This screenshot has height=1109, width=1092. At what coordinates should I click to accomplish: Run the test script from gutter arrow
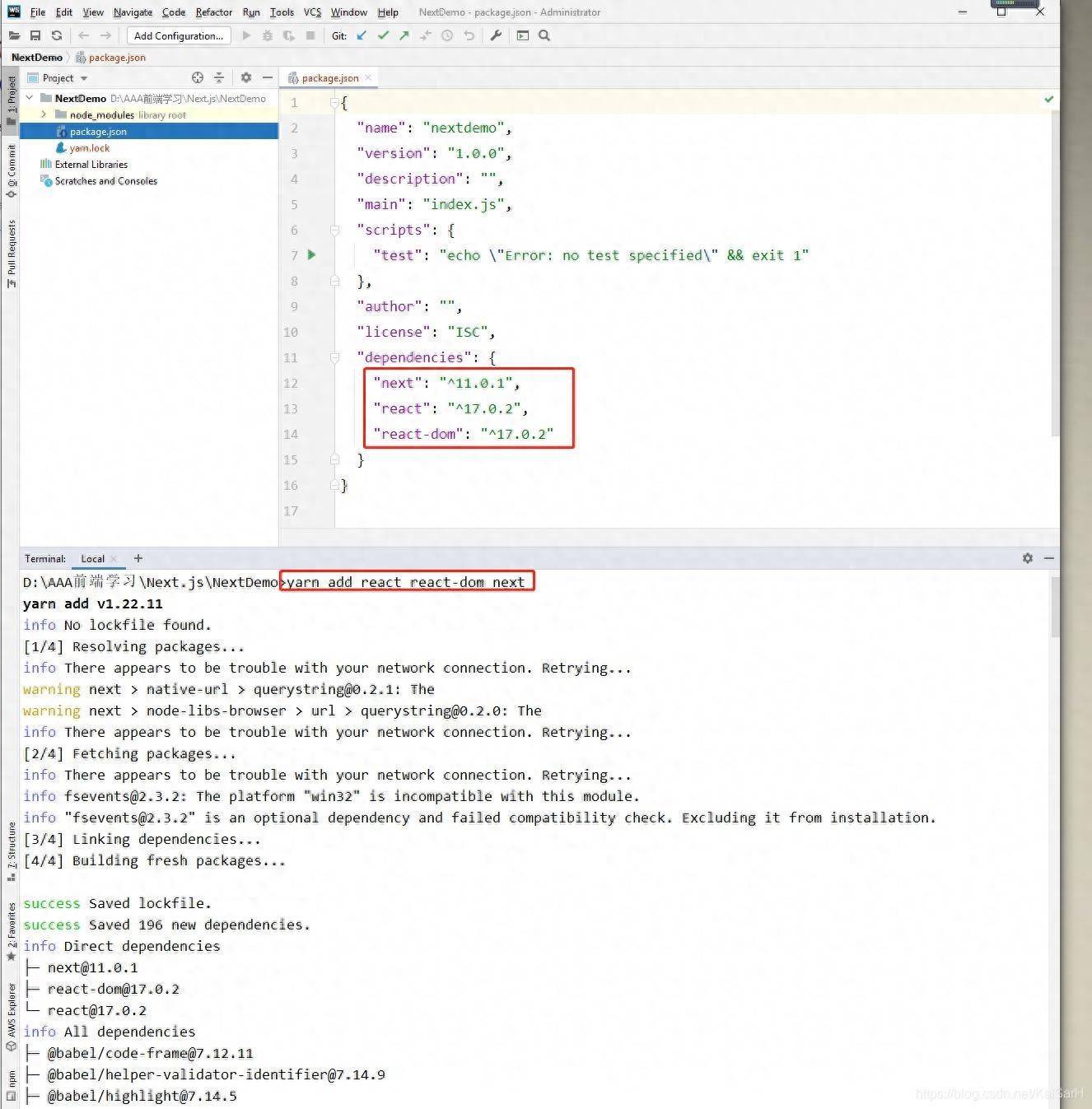tap(311, 255)
